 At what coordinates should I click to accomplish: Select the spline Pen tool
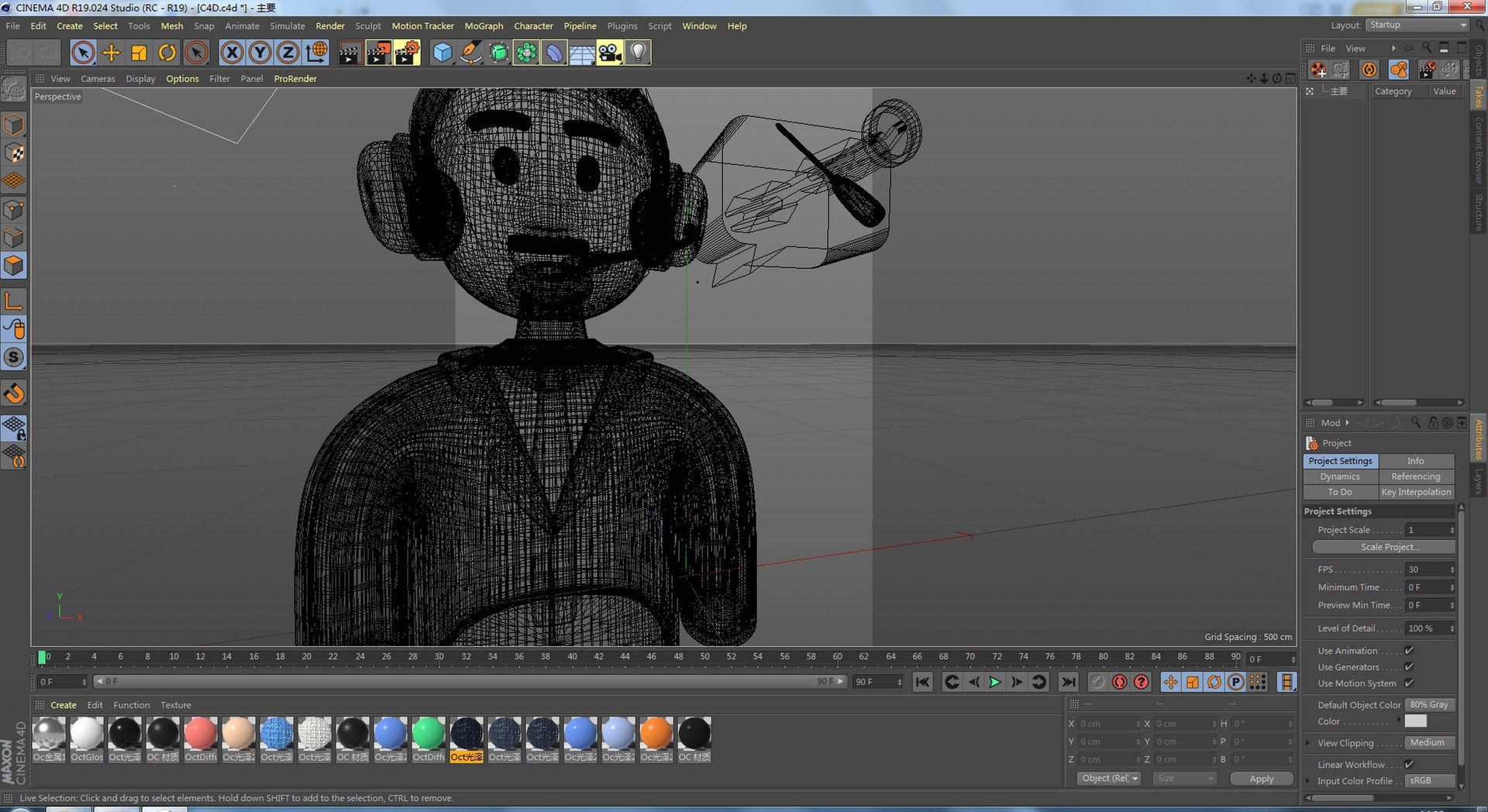[470, 53]
